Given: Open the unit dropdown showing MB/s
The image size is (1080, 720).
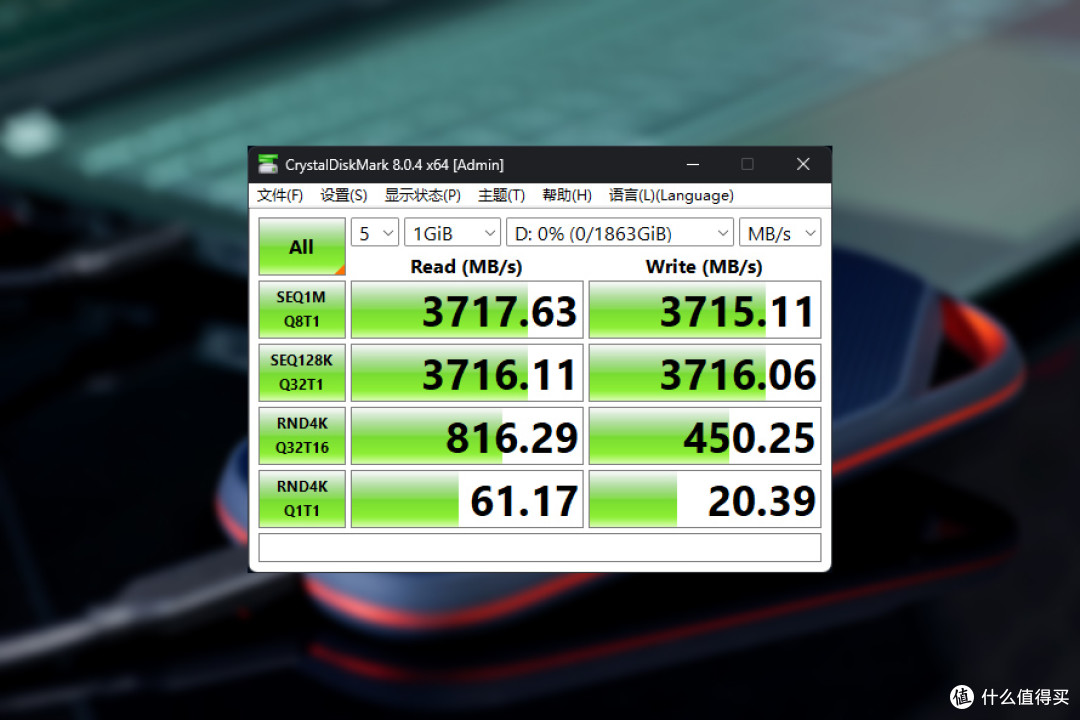Looking at the screenshot, I should coord(780,233).
